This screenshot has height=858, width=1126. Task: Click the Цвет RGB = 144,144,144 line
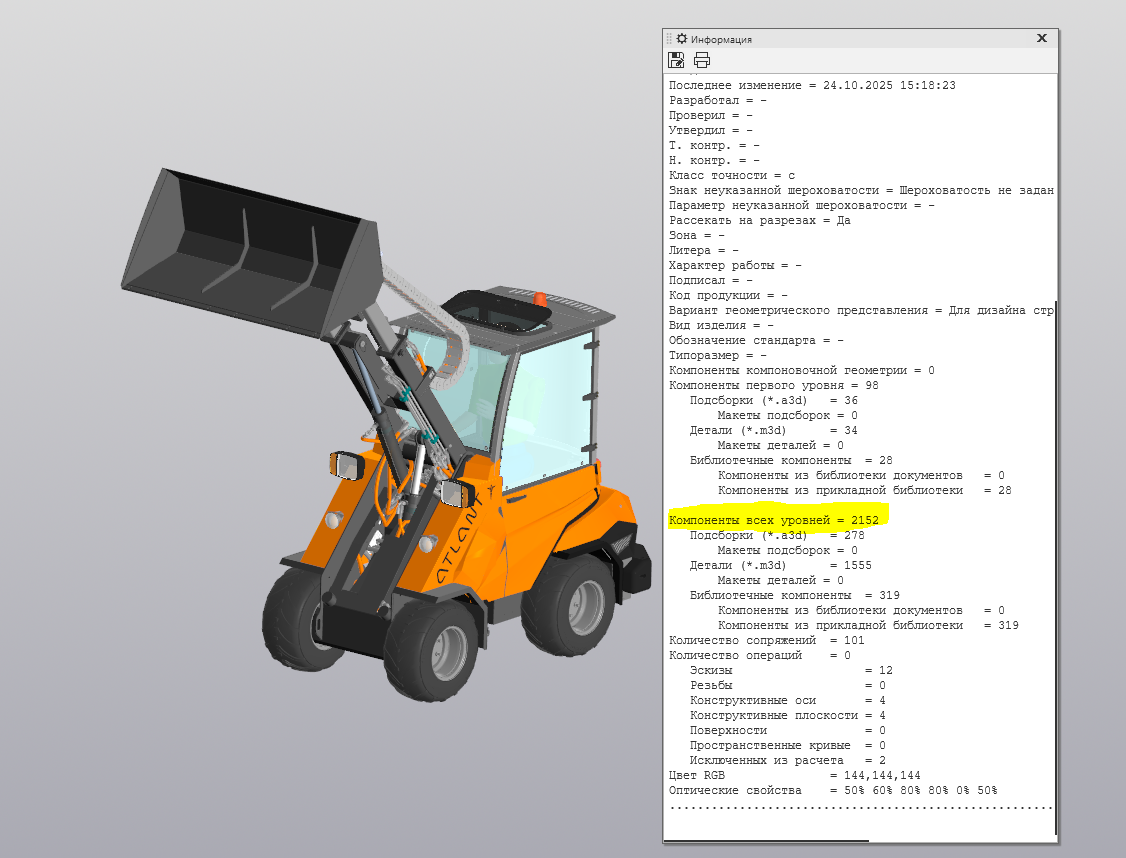794,775
